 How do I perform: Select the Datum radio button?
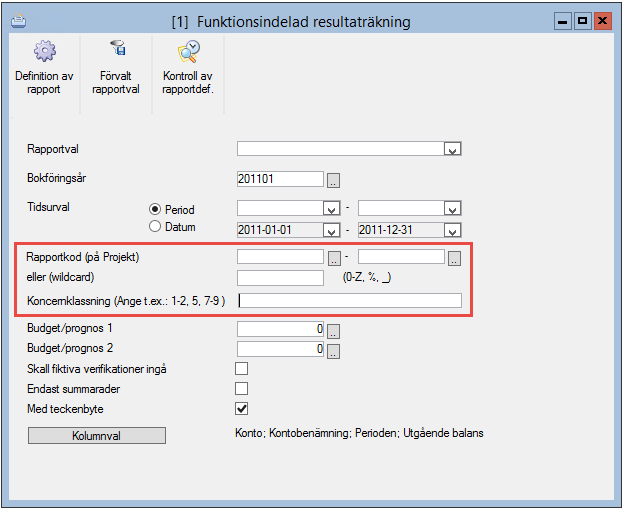pyautogui.click(x=155, y=226)
